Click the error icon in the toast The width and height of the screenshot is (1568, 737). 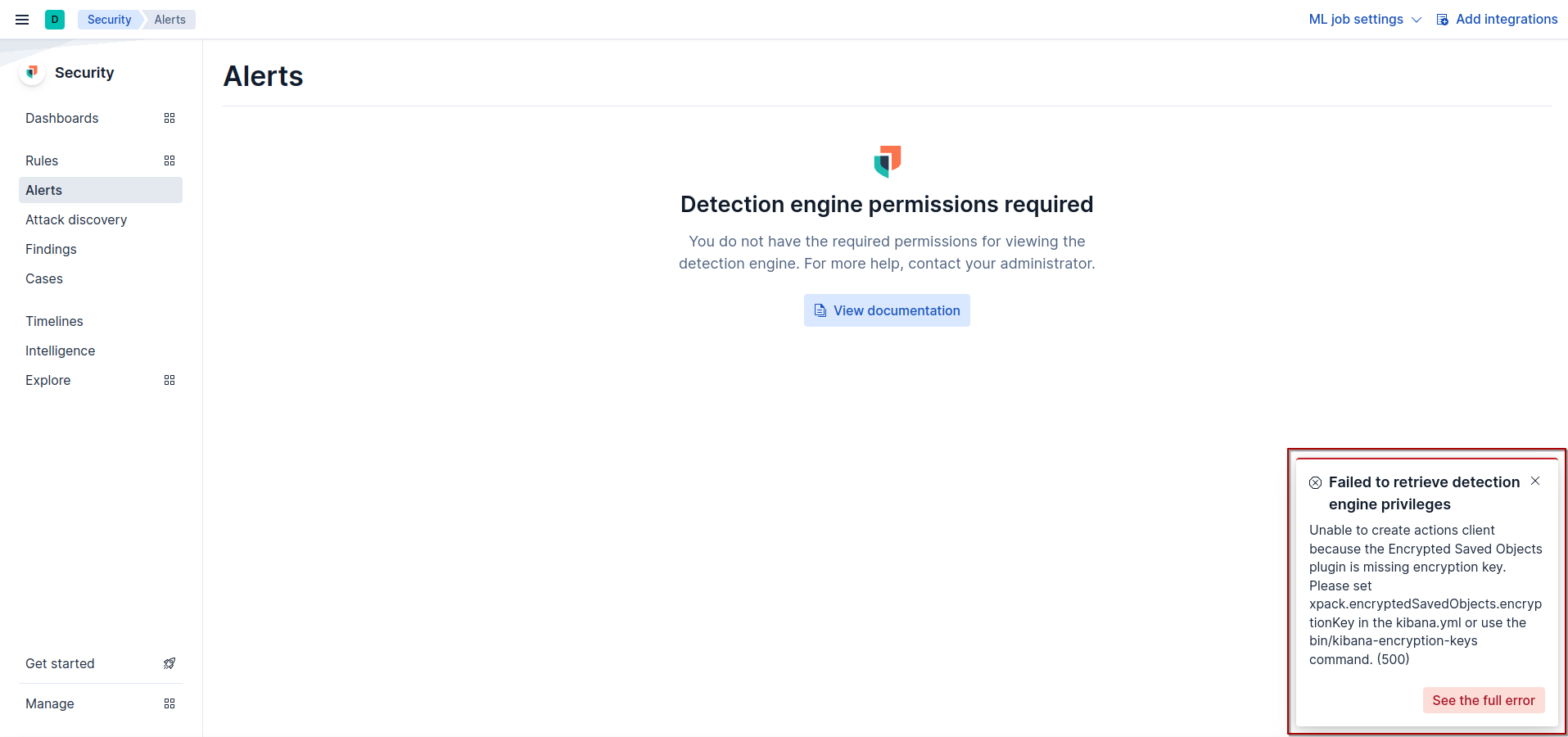point(1315,483)
